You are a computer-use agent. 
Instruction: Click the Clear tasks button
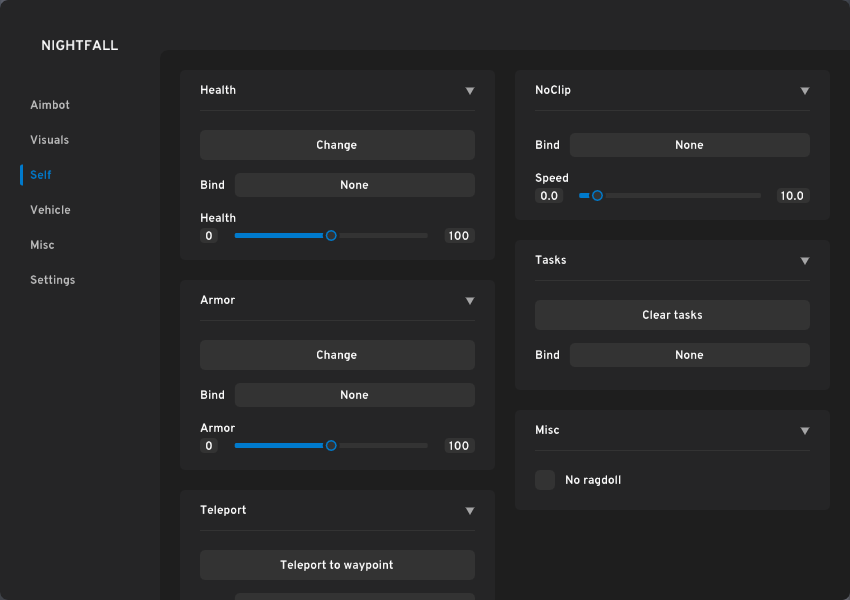point(672,315)
